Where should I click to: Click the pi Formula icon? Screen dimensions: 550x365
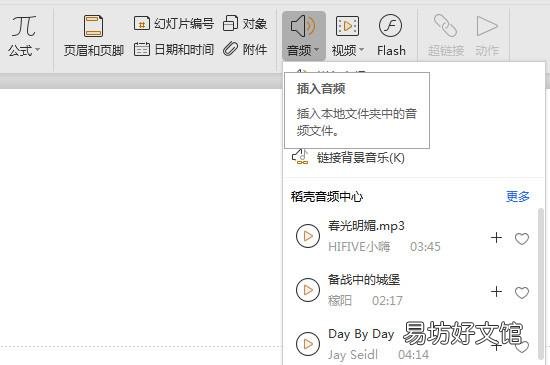pyautogui.click(x=24, y=26)
